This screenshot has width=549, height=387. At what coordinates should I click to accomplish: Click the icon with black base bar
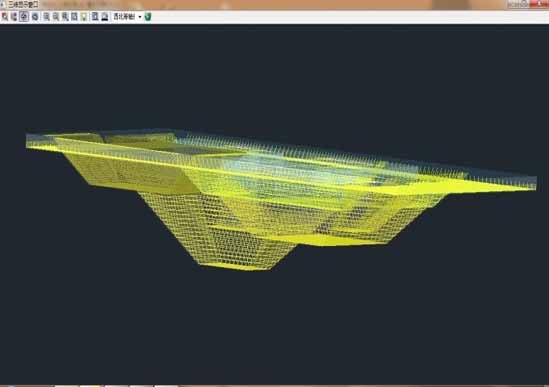coord(105,16)
